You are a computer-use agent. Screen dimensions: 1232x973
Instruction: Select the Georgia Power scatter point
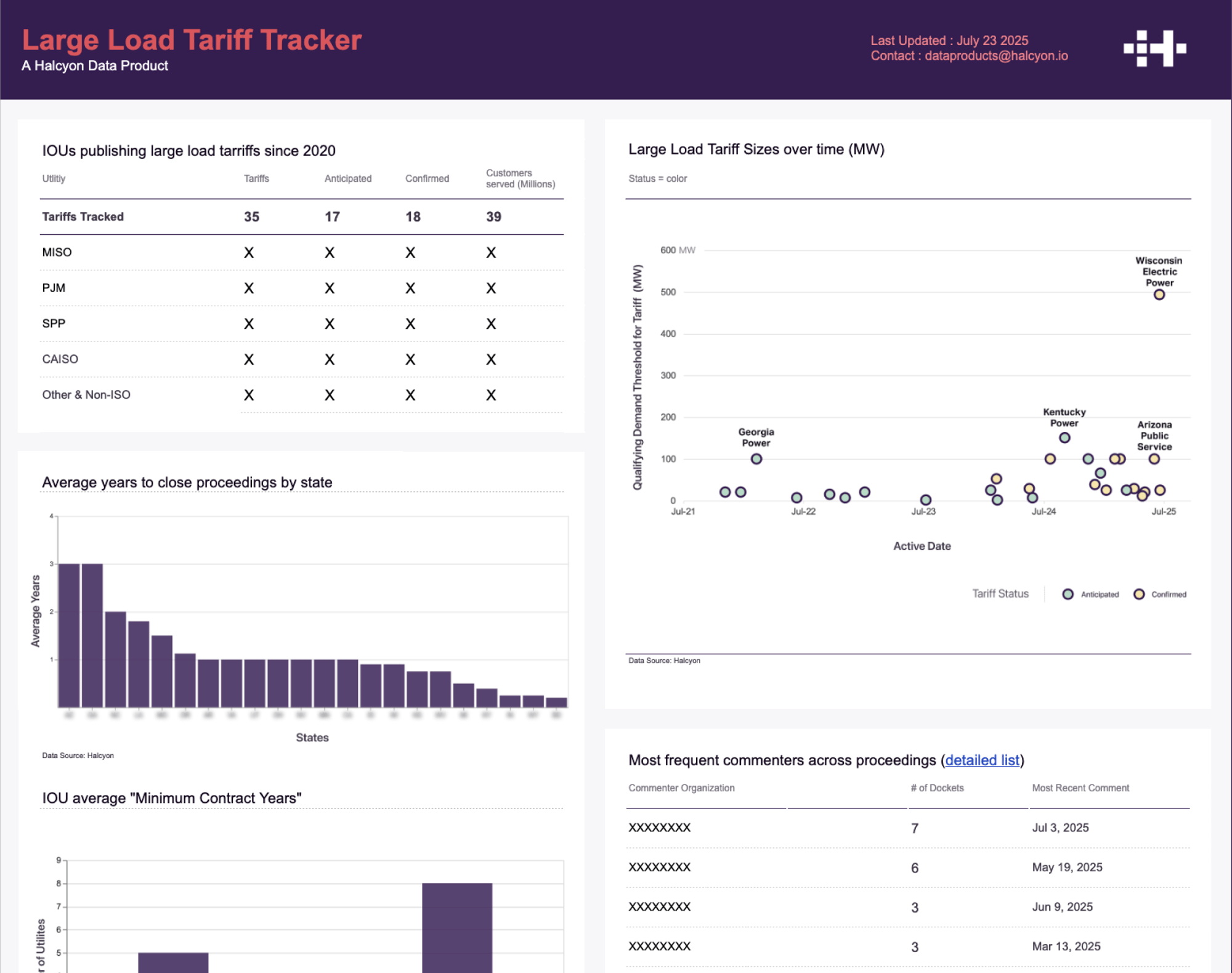(x=756, y=458)
